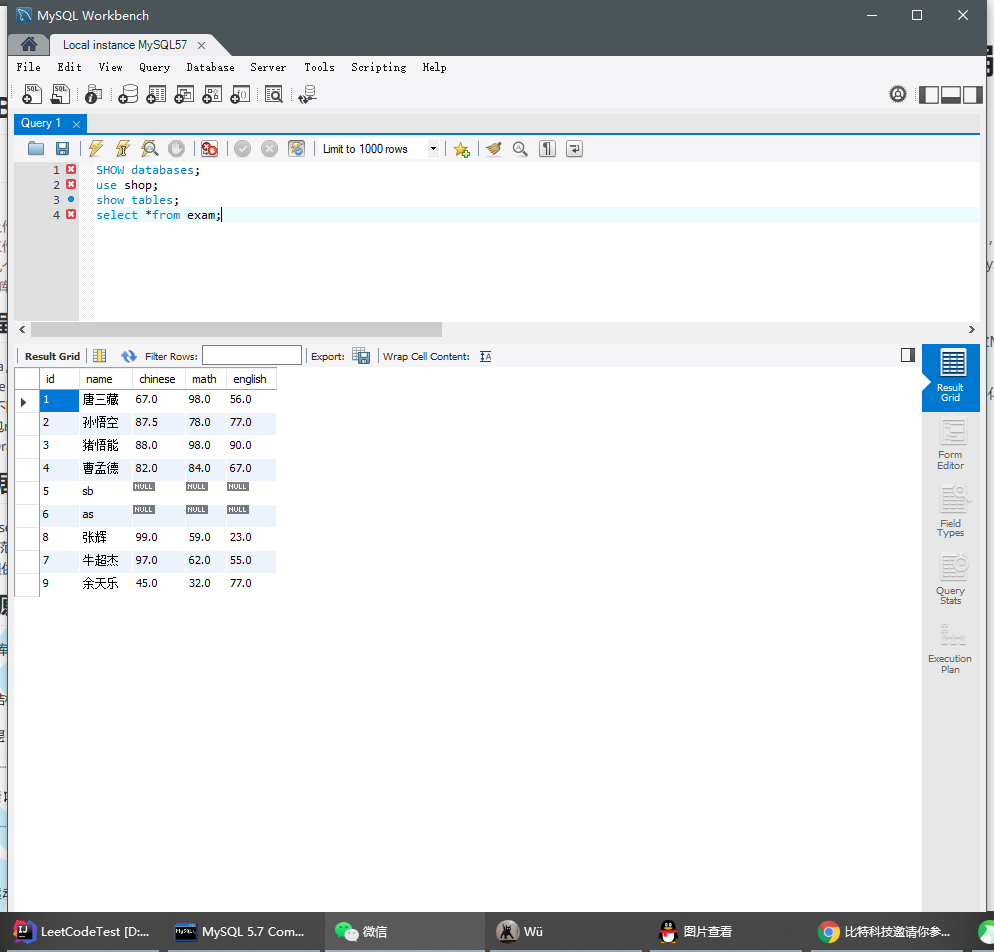994x952 pixels.
Task: Open the Database menu
Action: 210,67
